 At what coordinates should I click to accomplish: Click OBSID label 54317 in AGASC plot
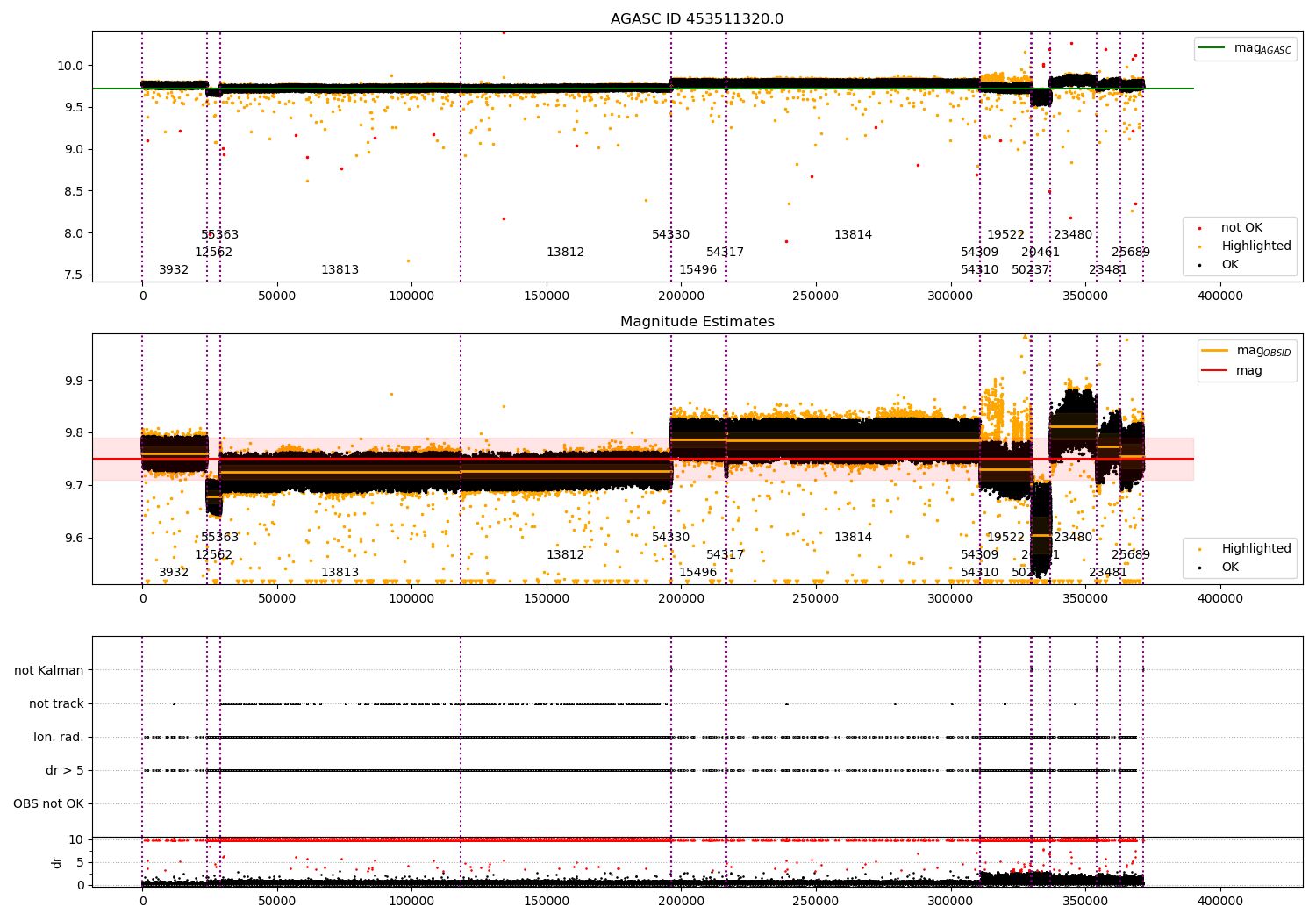[726, 253]
